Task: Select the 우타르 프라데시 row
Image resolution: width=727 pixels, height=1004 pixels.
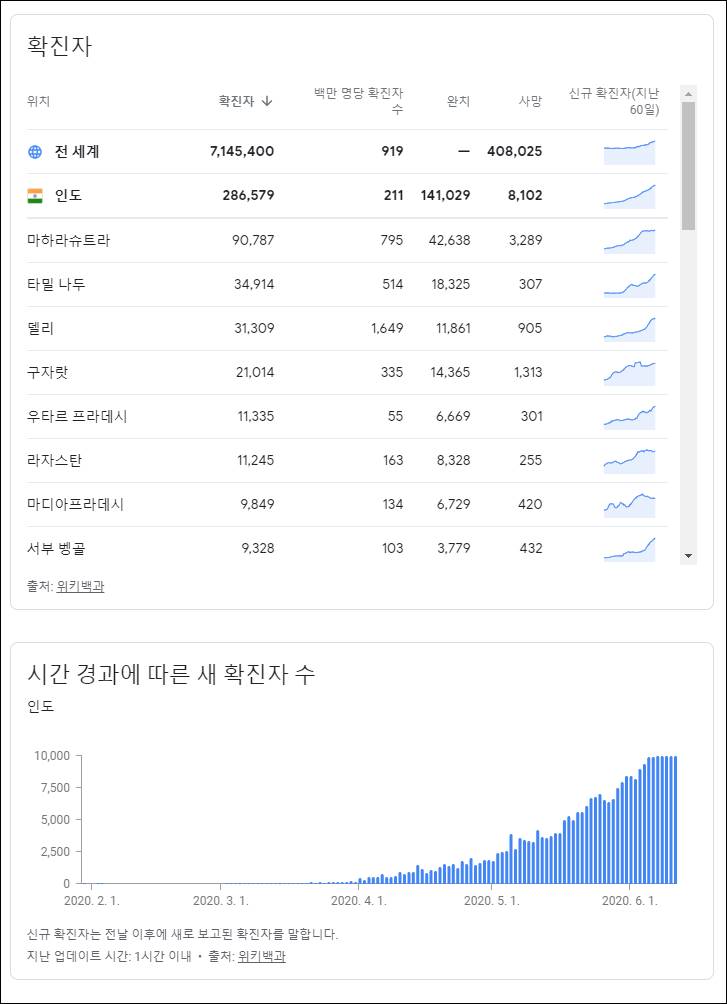Action: 347,416
